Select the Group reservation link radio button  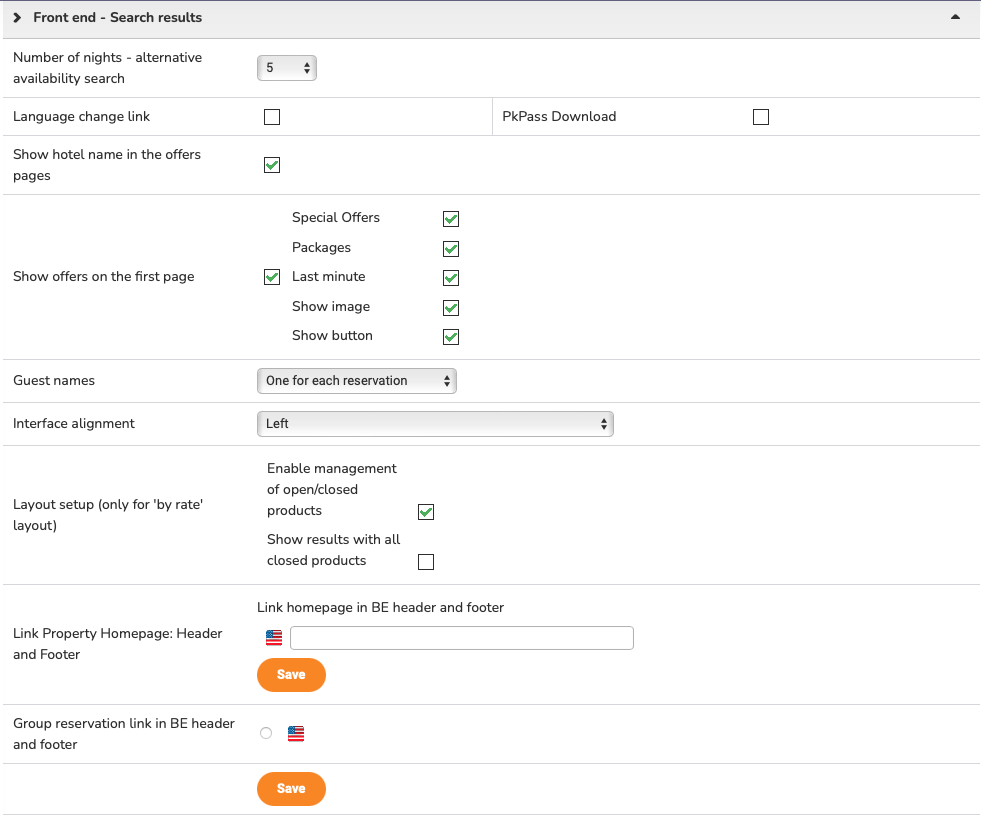(266, 734)
